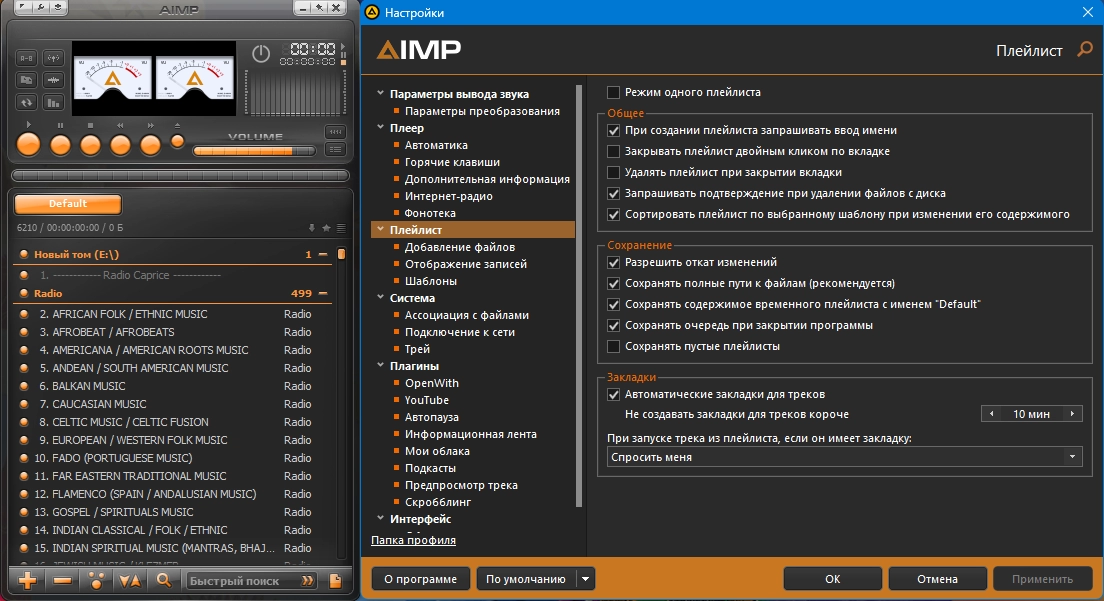Image resolution: width=1104 pixels, height=601 pixels.
Task: Click the button above the playlist toggle icon
Action: pyautogui.click(x=335, y=132)
